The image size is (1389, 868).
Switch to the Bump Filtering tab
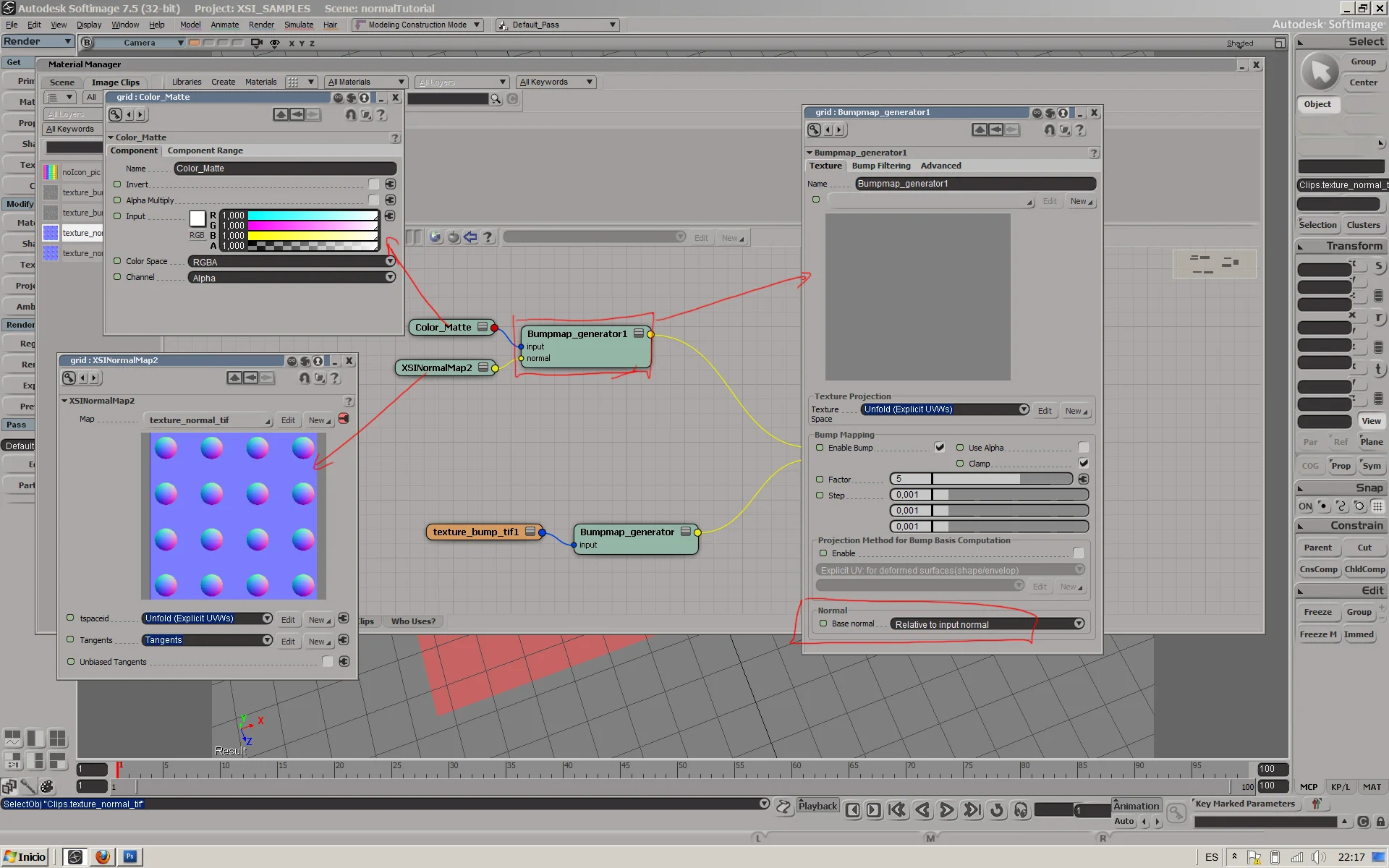(x=881, y=166)
